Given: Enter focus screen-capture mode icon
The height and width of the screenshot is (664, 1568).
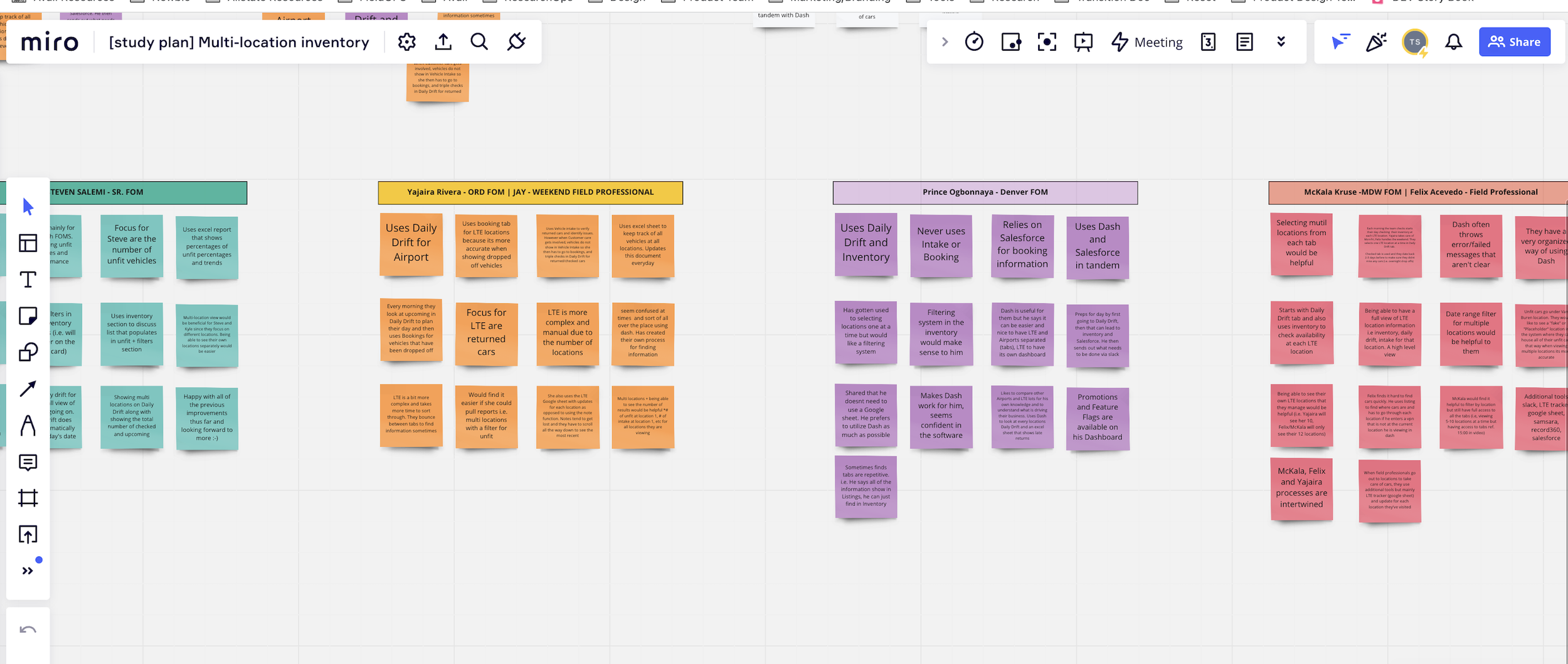Looking at the screenshot, I should coord(1047,42).
